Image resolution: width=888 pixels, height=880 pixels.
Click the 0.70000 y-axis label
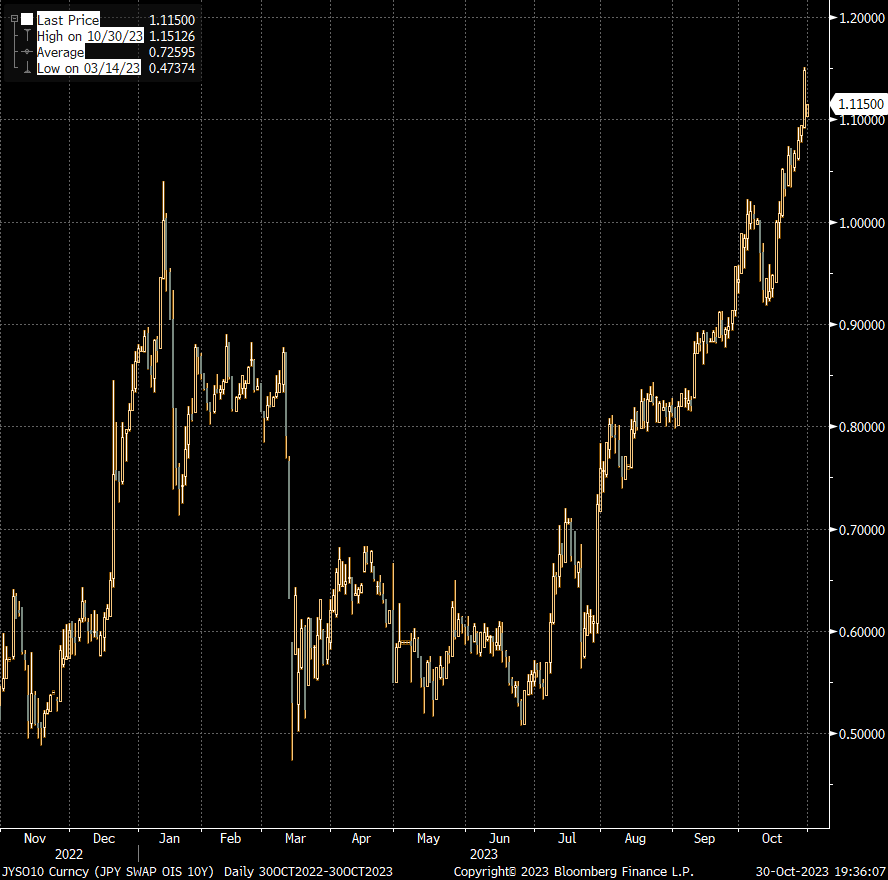(x=861, y=529)
